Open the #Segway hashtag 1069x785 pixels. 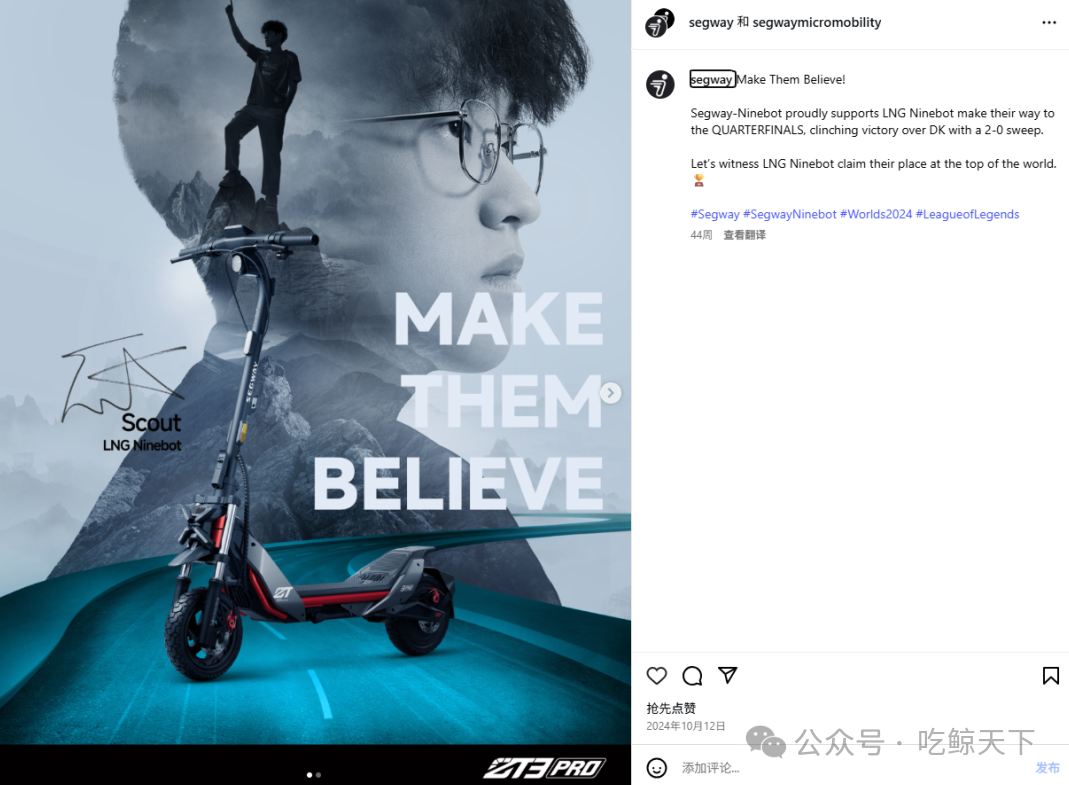pos(715,214)
